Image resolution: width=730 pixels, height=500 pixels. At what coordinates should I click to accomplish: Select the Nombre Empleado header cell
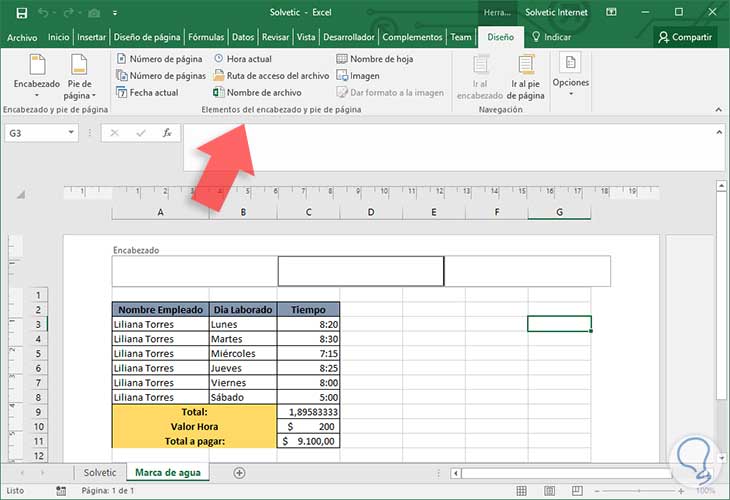[161, 310]
